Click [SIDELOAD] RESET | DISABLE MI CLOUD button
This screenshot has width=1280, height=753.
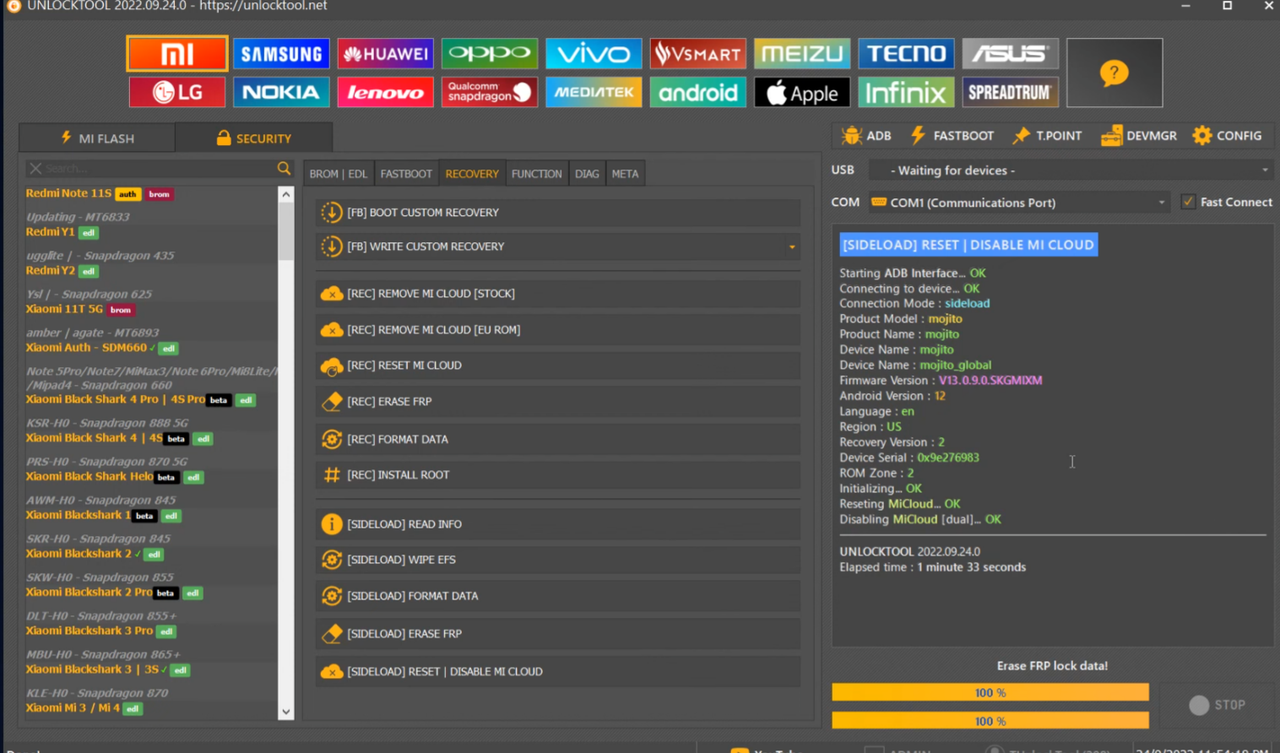pos(558,672)
